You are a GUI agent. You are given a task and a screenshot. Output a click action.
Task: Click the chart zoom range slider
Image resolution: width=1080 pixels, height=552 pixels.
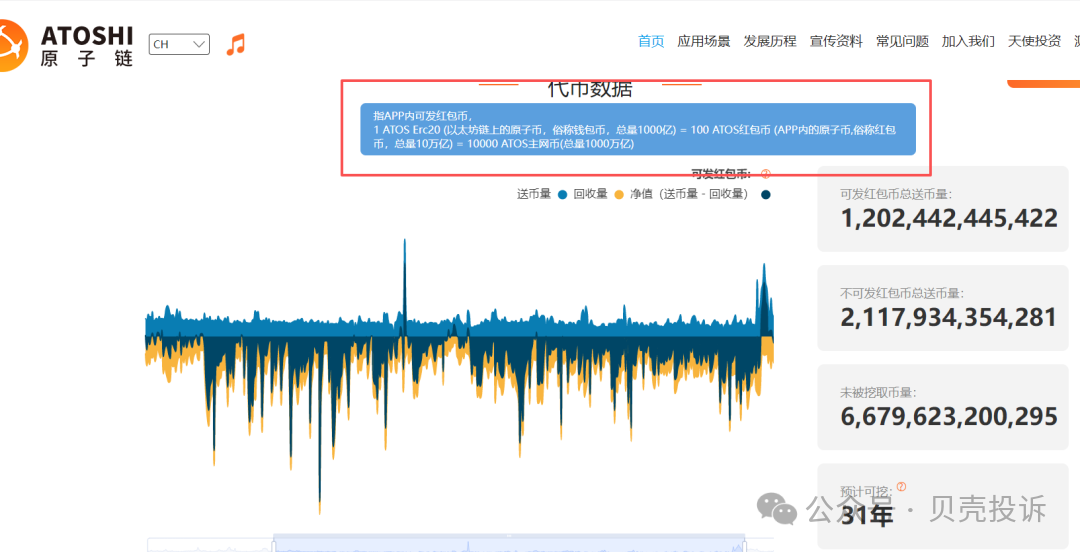click(509, 544)
